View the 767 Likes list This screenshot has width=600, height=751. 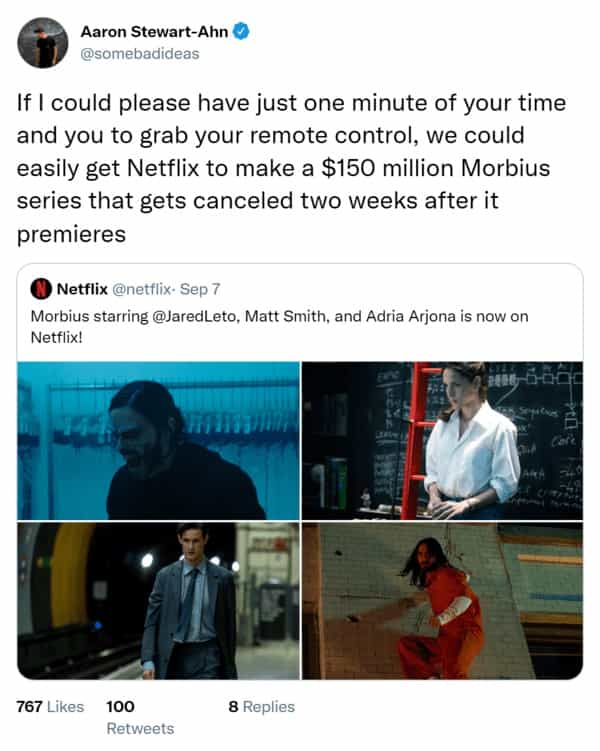(x=50, y=706)
